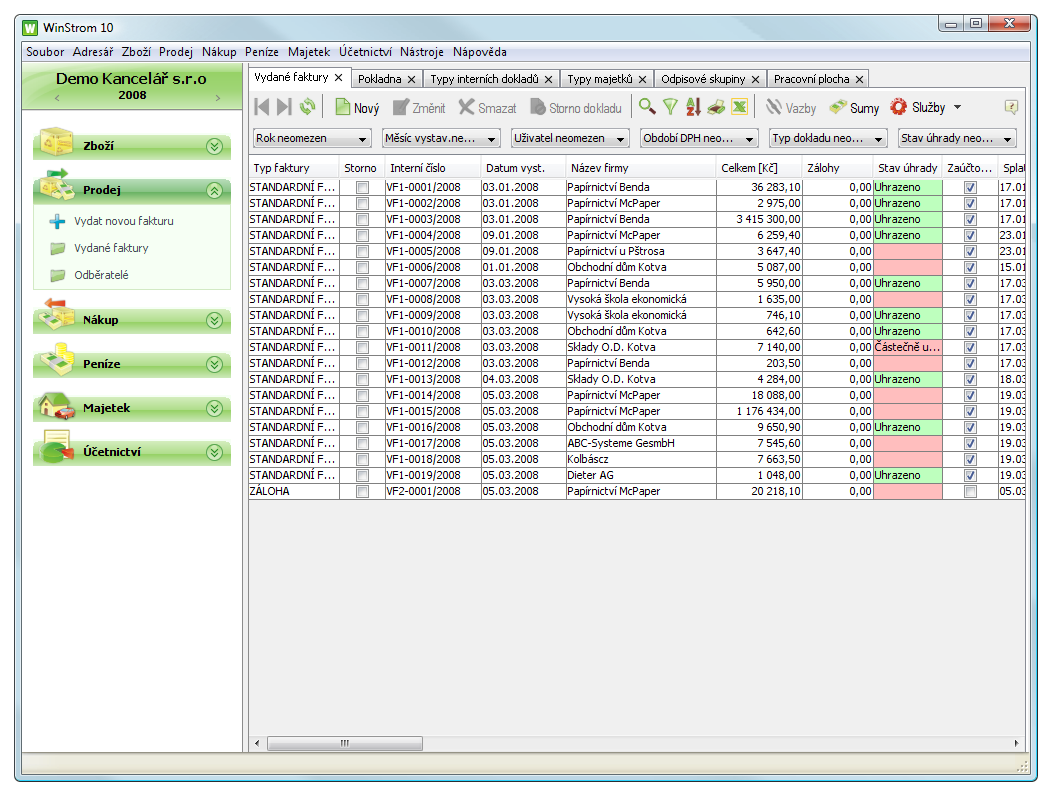Select Vydat novou fakturu in the sidebar
The image size is (1056, 800).
click(x=124, y=221)
